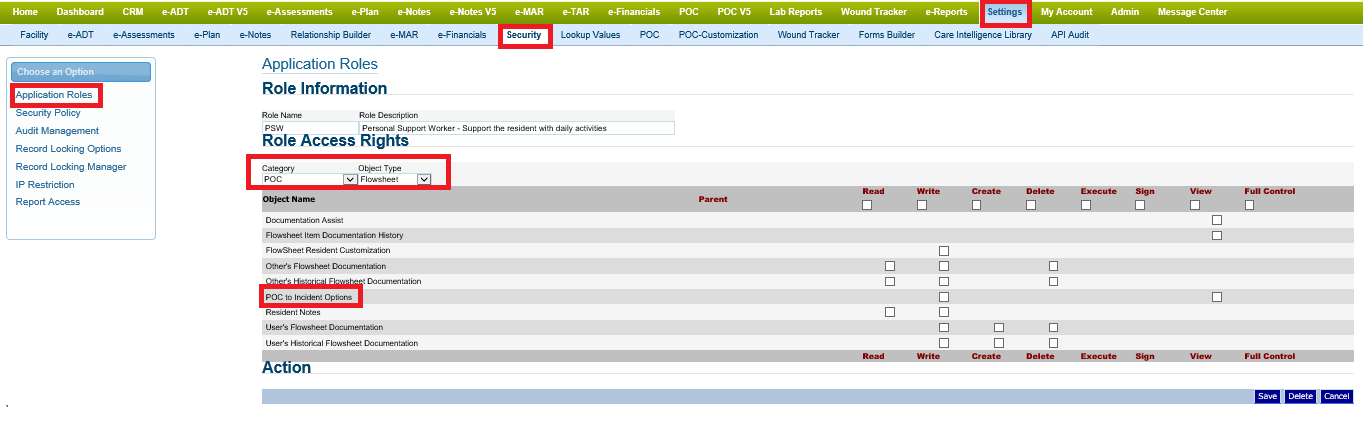Enable the Execute column header checkbox
This screenshot has width=1363, height=425.
[1086, 205]
